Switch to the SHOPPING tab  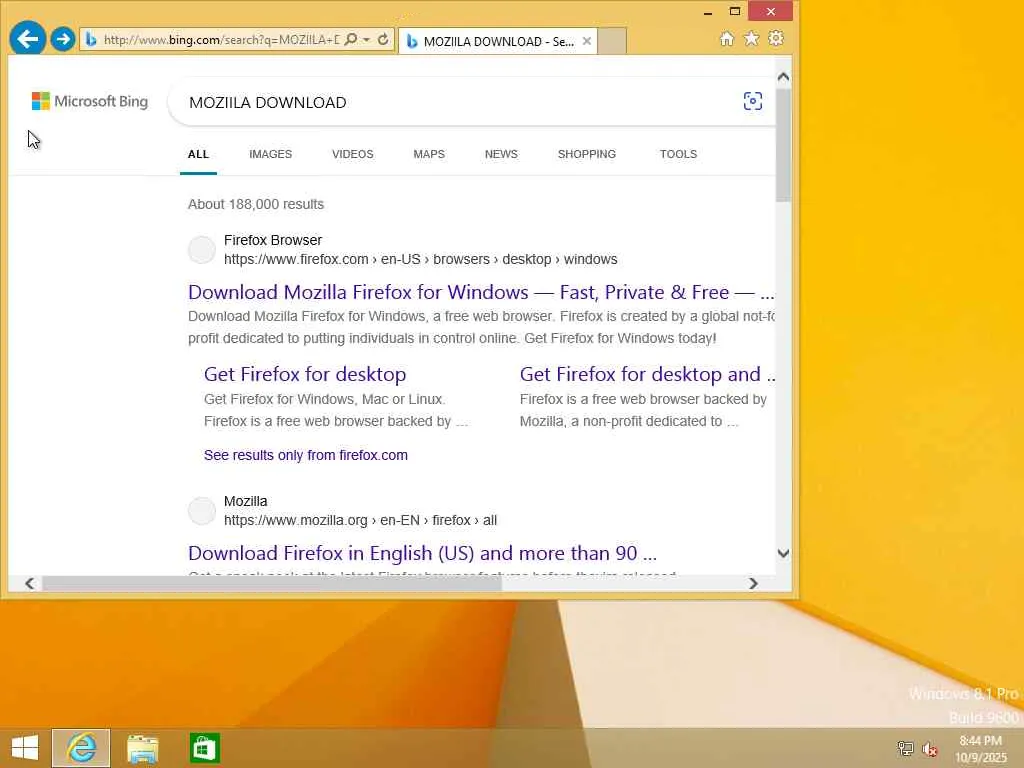tap(586, 154)
